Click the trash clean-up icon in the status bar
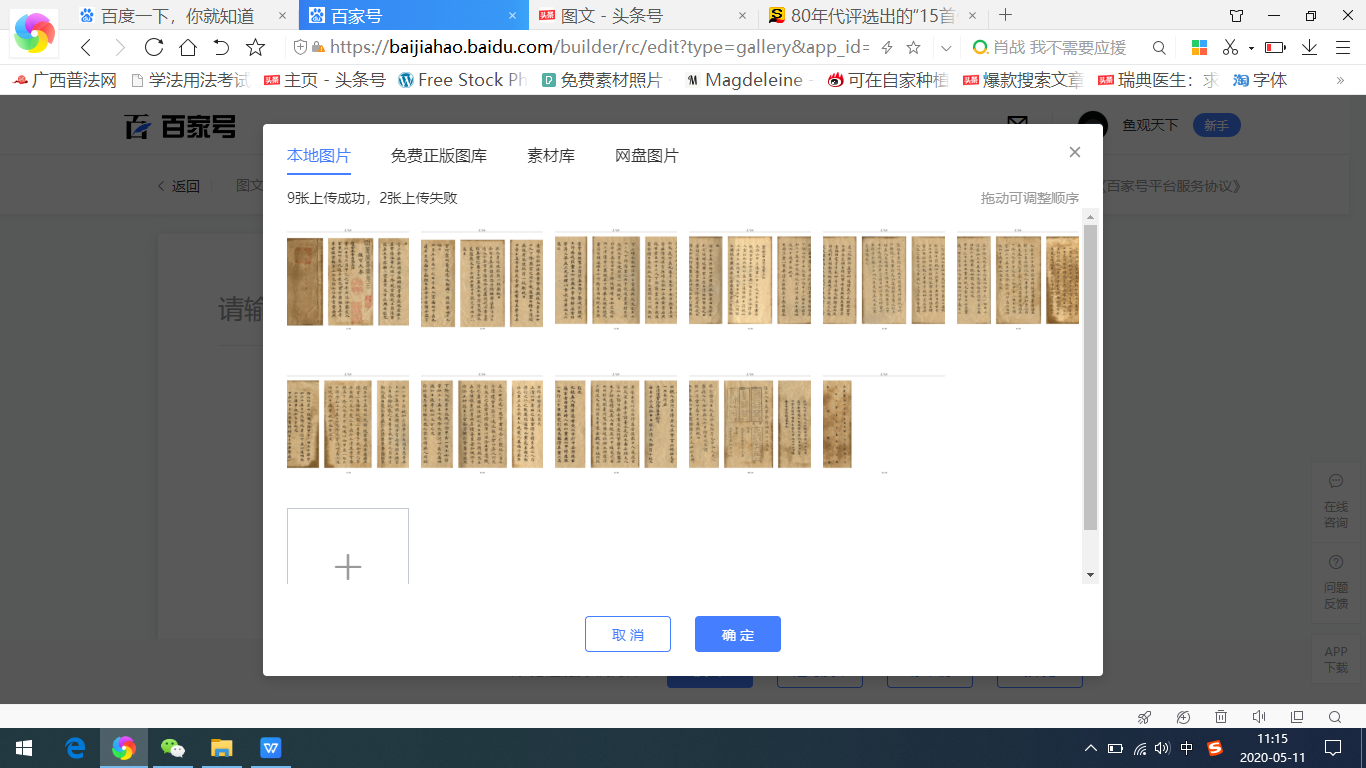Screen dimensions: 1366x768 pos(1221,717)
